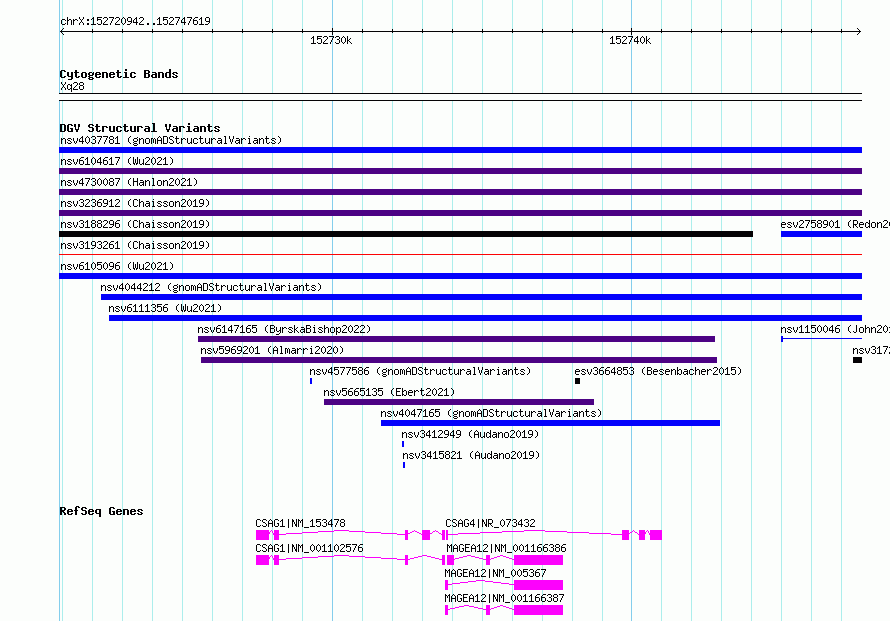Click nsv3236912 (Chaisson2019) label

(135, 203)
